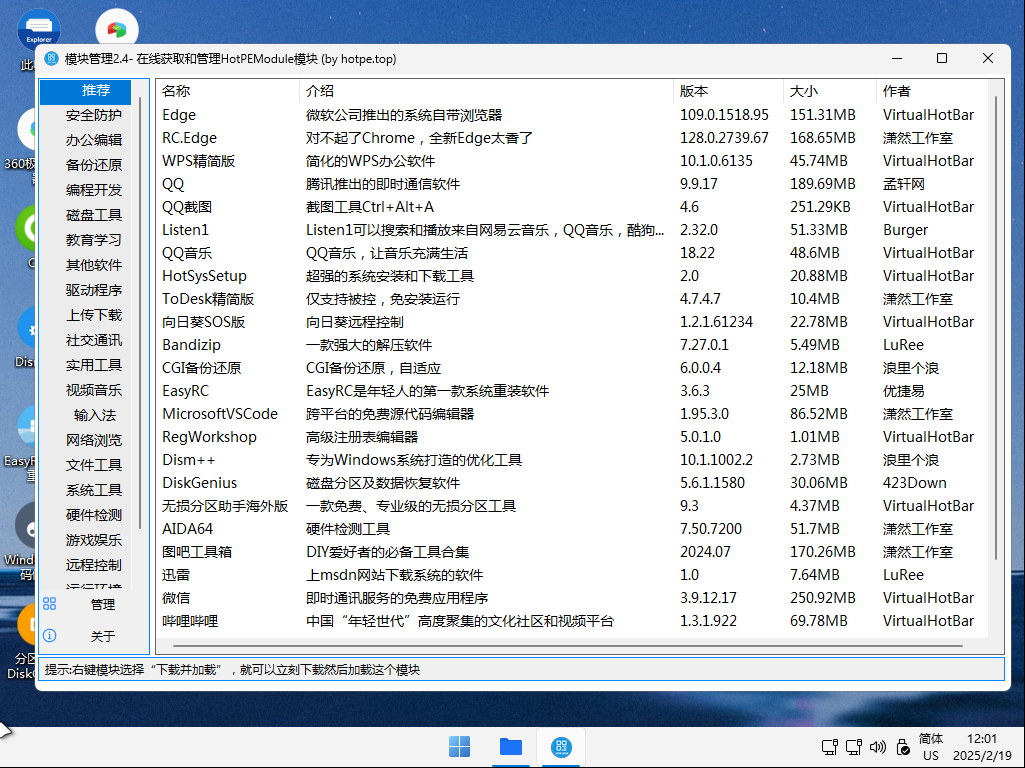Choose the Bandizip module row
1025x768 pixels.
(x=572, y=345)
